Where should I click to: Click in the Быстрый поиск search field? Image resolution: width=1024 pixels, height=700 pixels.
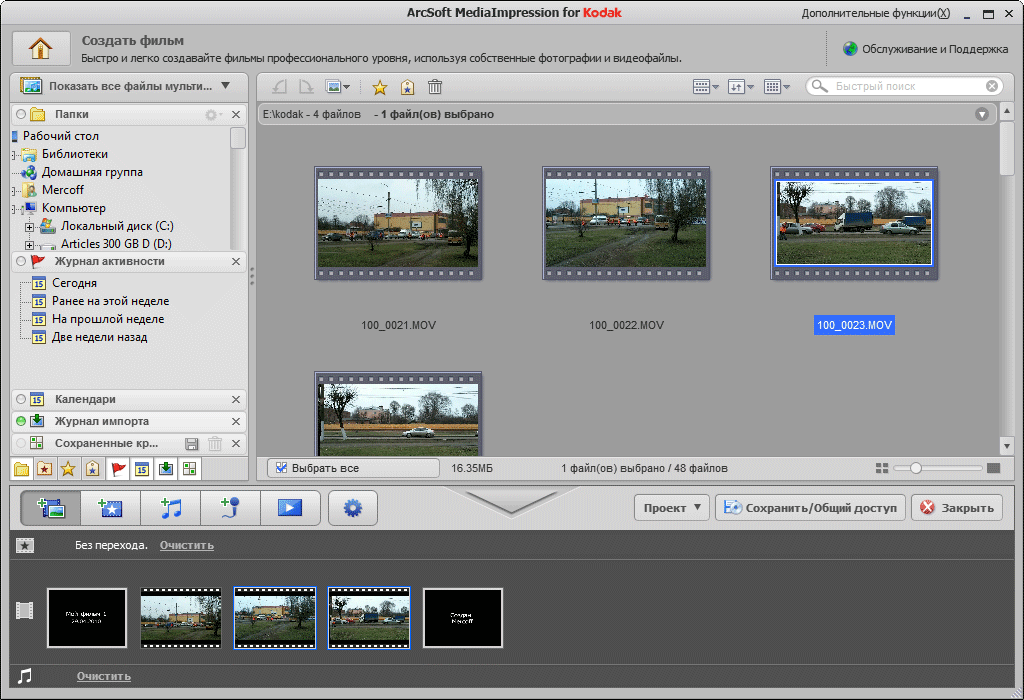[904, 86]
